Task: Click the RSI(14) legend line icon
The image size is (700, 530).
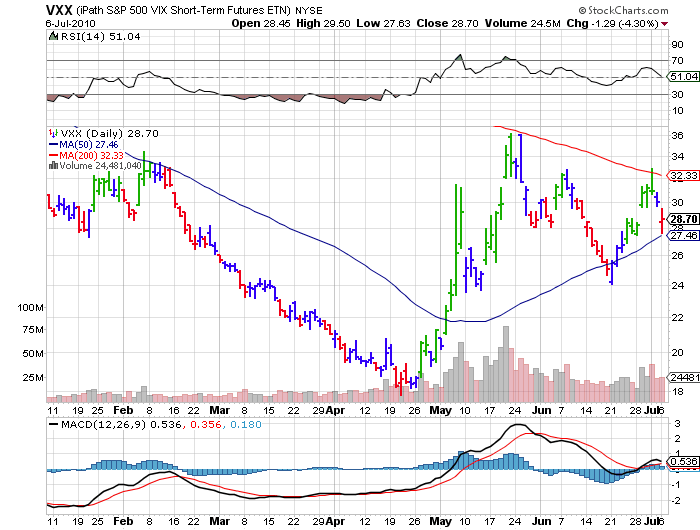Action: point(54,35)
